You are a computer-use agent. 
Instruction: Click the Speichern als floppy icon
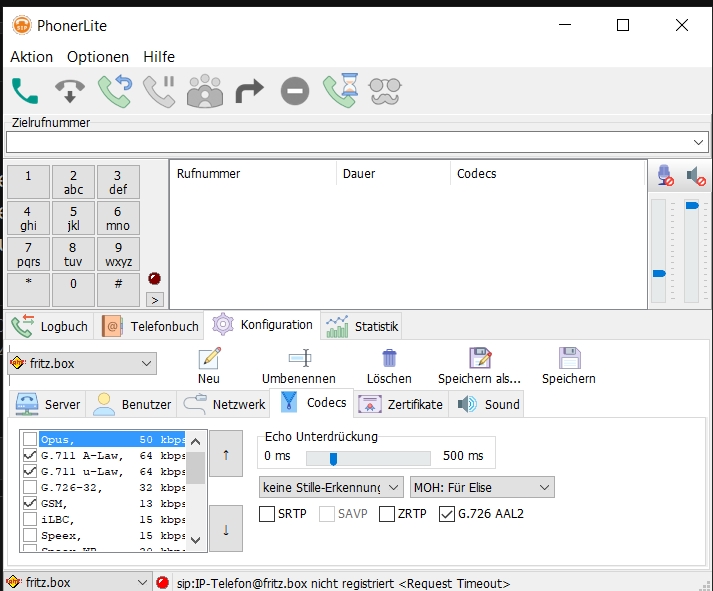point(480,358)
